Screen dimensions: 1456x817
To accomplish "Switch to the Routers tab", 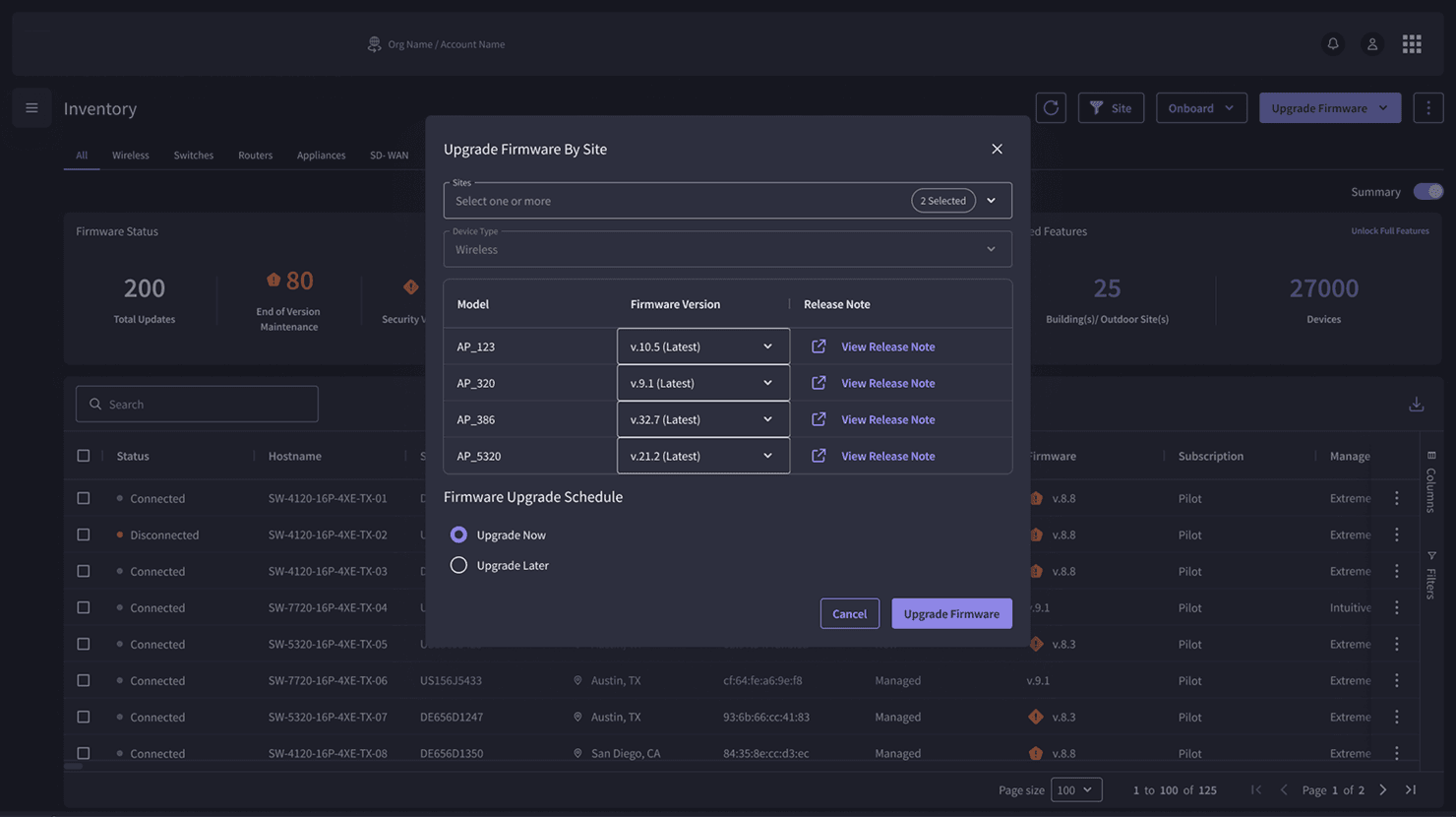I will pos(255,155).
